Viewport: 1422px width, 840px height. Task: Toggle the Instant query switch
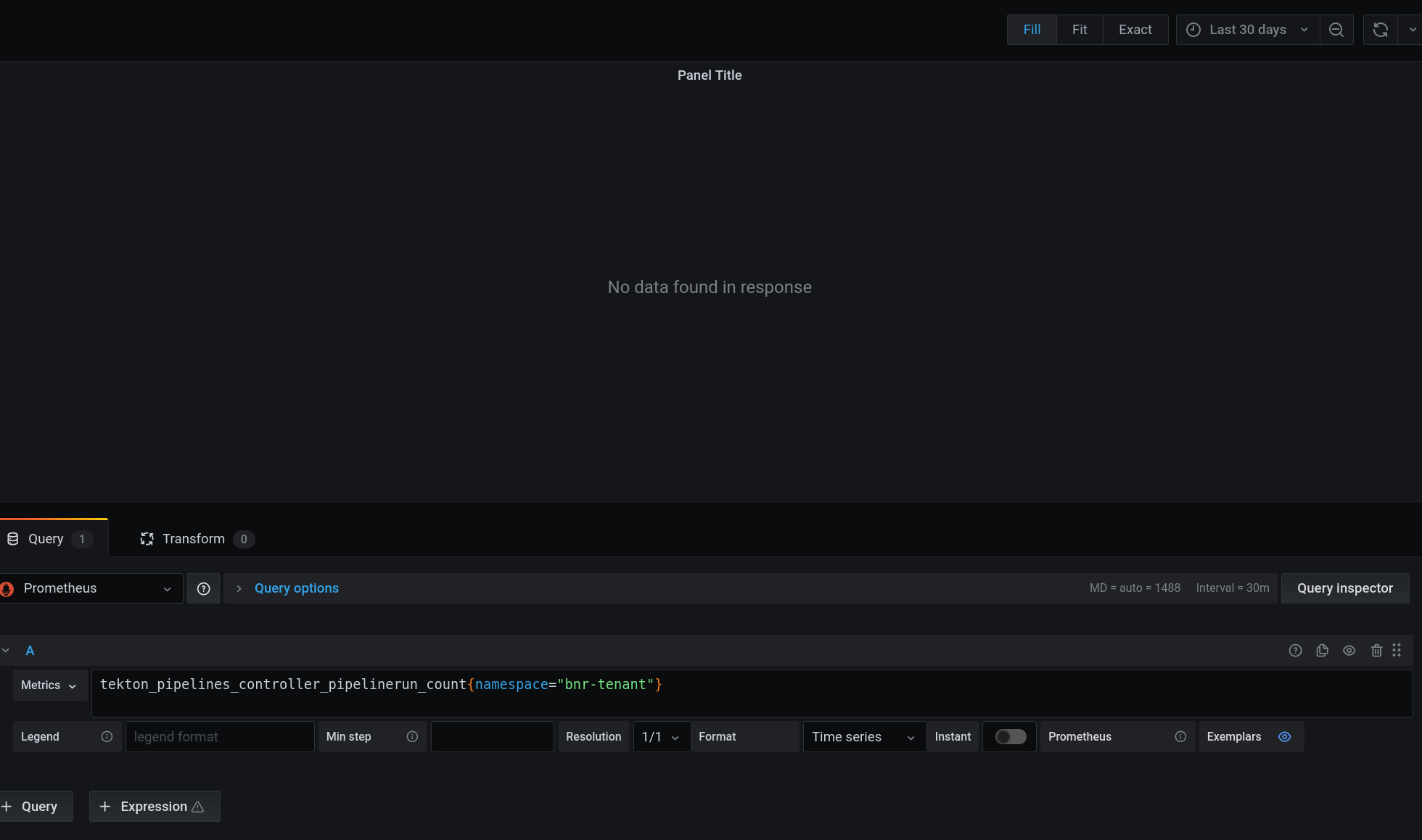1010,736
